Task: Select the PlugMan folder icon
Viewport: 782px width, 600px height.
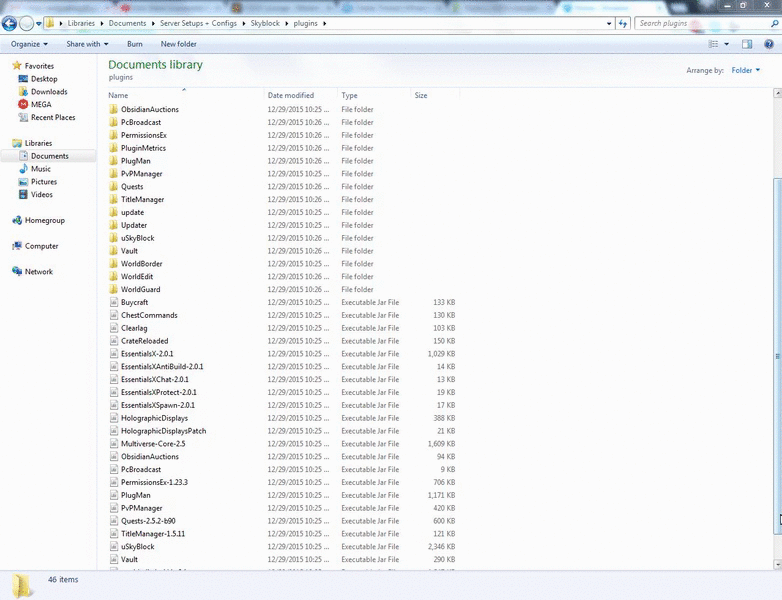Action: pyautogui.click(x=114, y=161)
